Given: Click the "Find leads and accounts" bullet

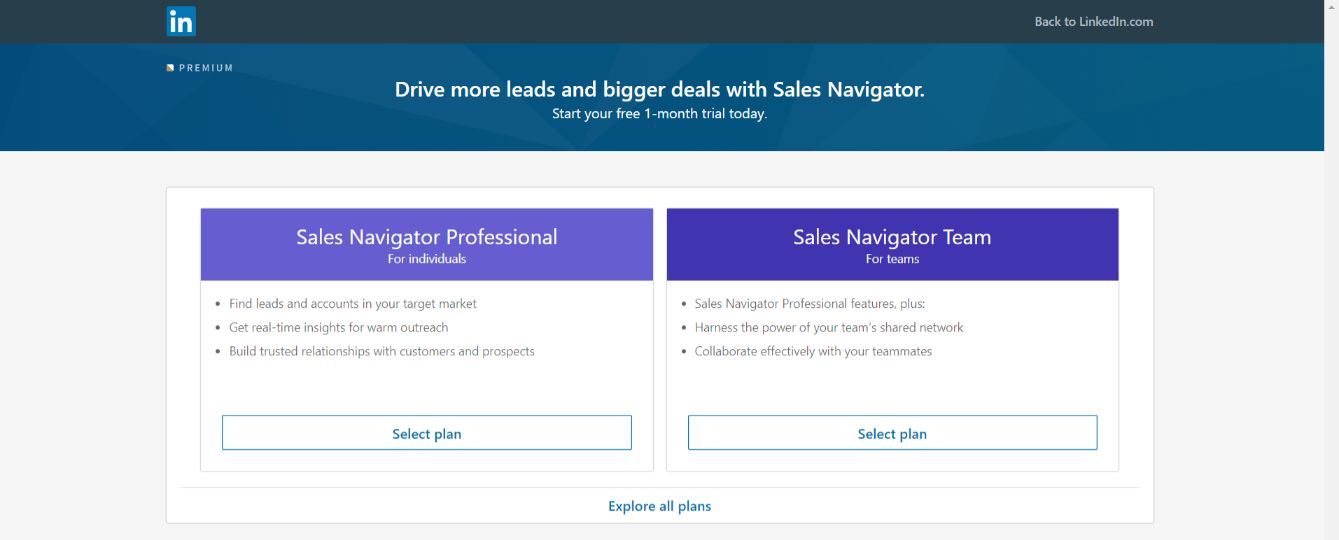Looking at the screenshot, I should pyautogui.click(x=353, y=303).
